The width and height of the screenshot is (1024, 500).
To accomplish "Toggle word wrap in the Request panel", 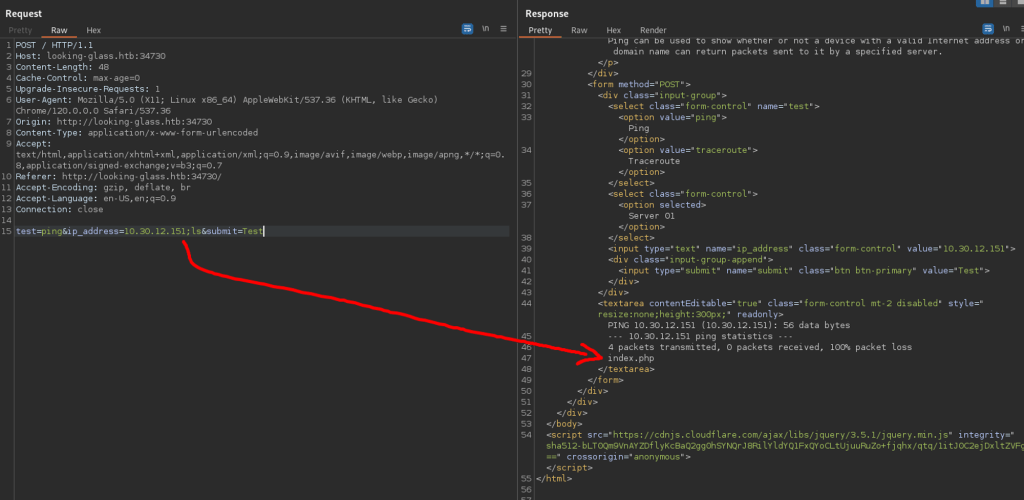I will [x=467, y=30].
